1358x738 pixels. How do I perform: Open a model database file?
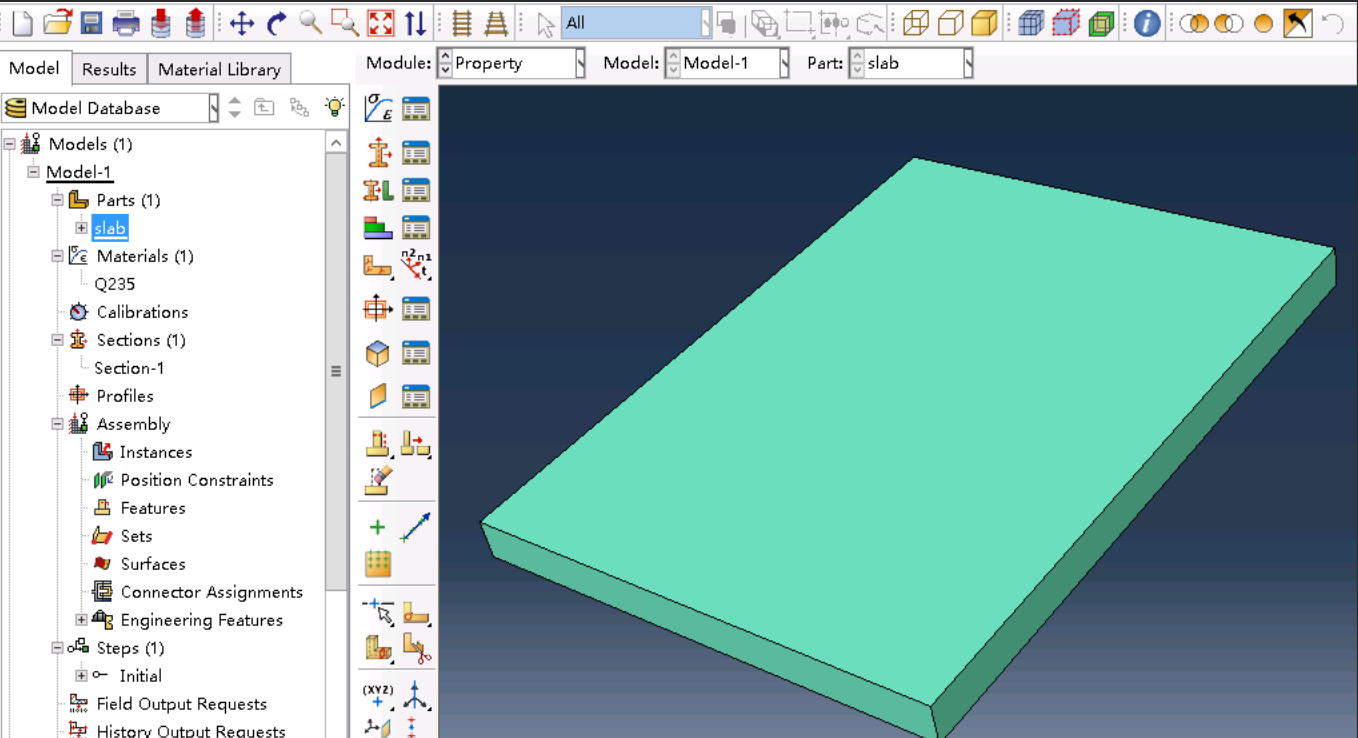pyautogui.click(x=58, y=22)
